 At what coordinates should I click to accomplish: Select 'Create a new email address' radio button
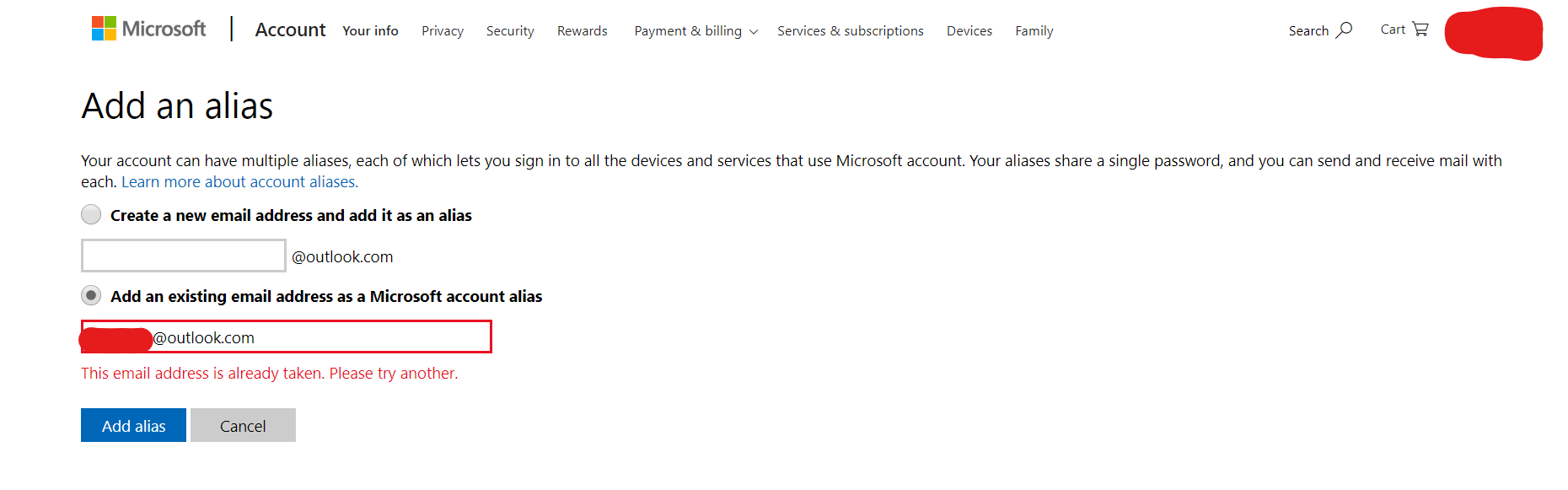(x=91, y=214)
